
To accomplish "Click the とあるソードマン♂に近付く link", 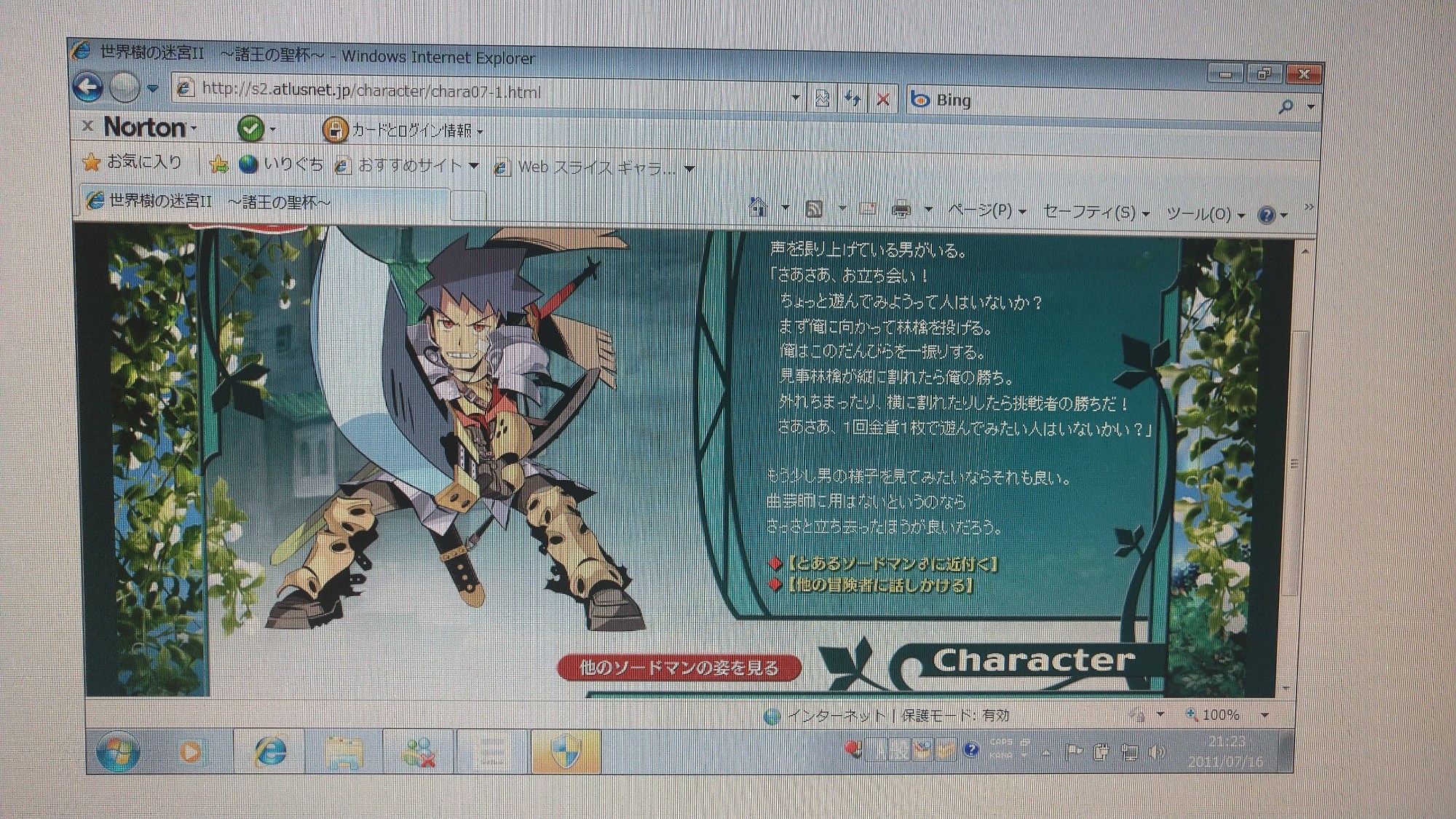I will 892,563.
